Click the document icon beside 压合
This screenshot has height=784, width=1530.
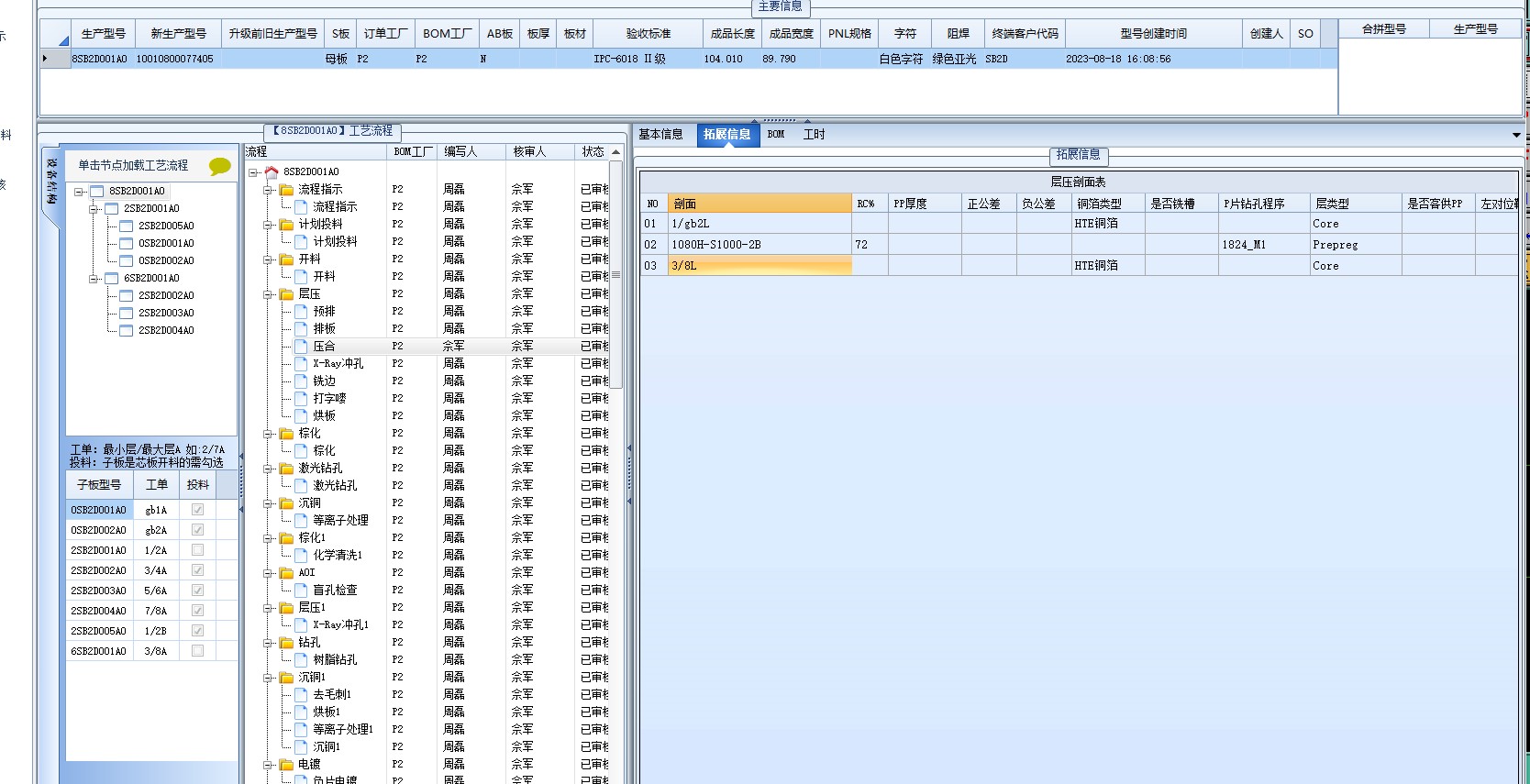tap(301, 346)
